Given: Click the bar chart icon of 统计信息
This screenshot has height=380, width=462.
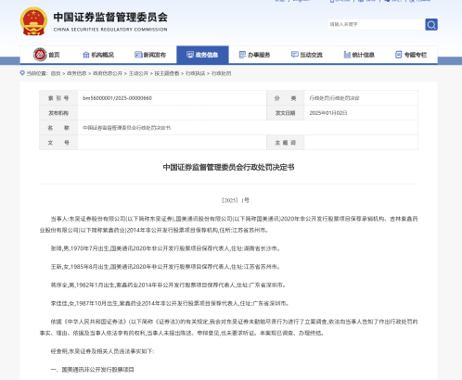Looking at the screenshot, I should pyautogui.click(x=347, y=55).
